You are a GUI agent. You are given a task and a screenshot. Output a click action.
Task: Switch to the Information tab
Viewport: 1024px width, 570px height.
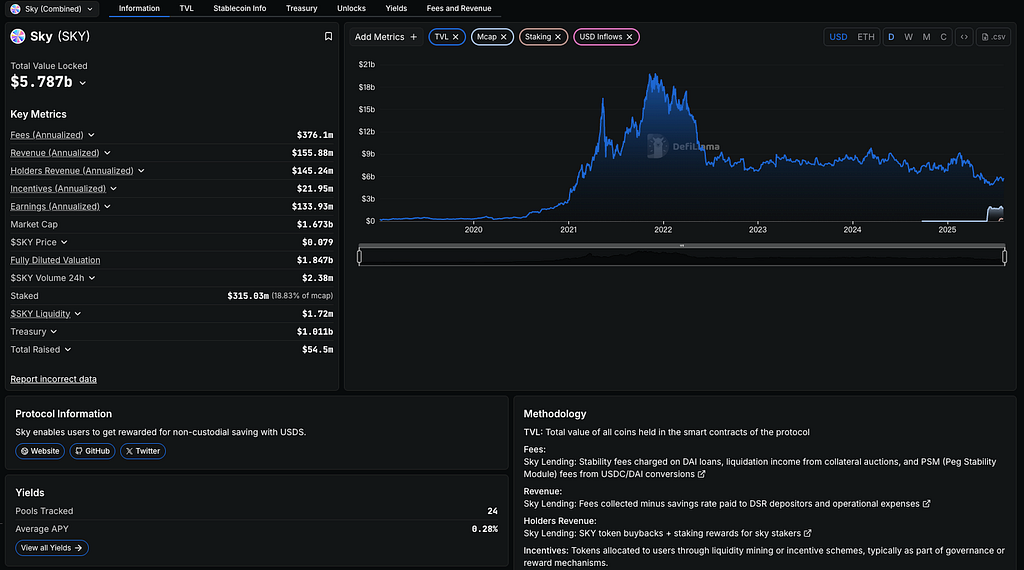click(139, 8)
